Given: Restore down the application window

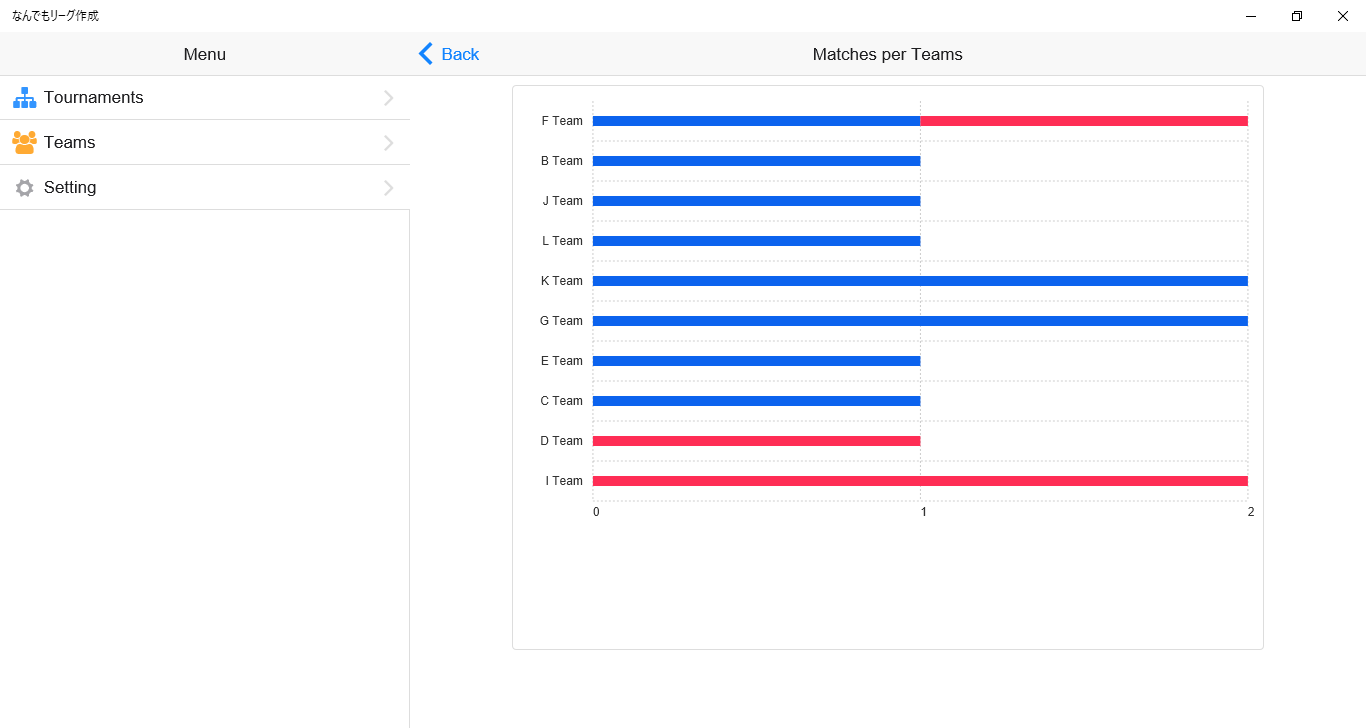Looking at the screenshot, I should pos(1297,16).
